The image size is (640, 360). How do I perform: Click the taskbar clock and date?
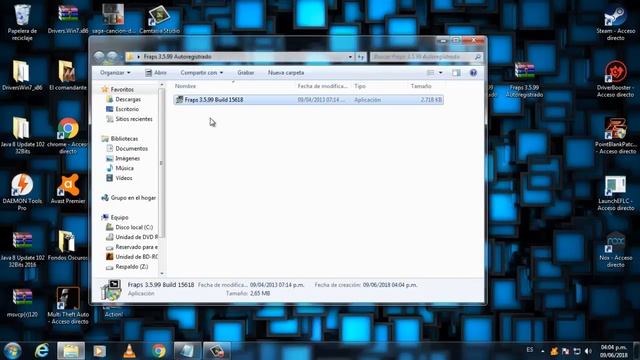pos(613,351)
